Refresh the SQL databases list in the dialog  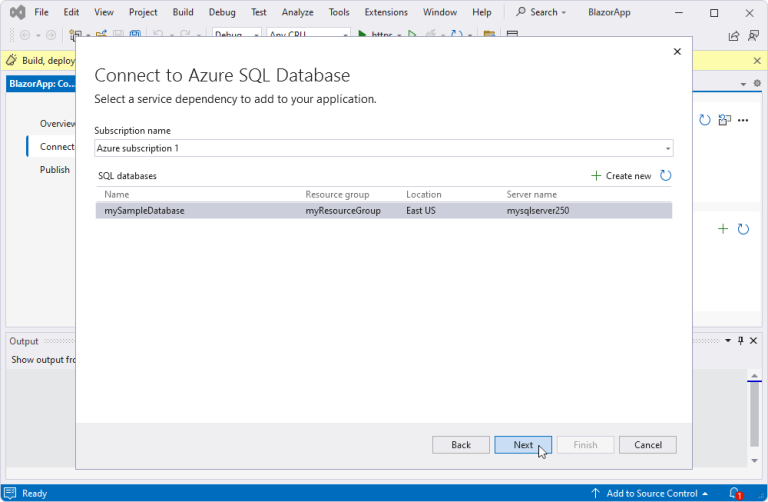(665, 175)
